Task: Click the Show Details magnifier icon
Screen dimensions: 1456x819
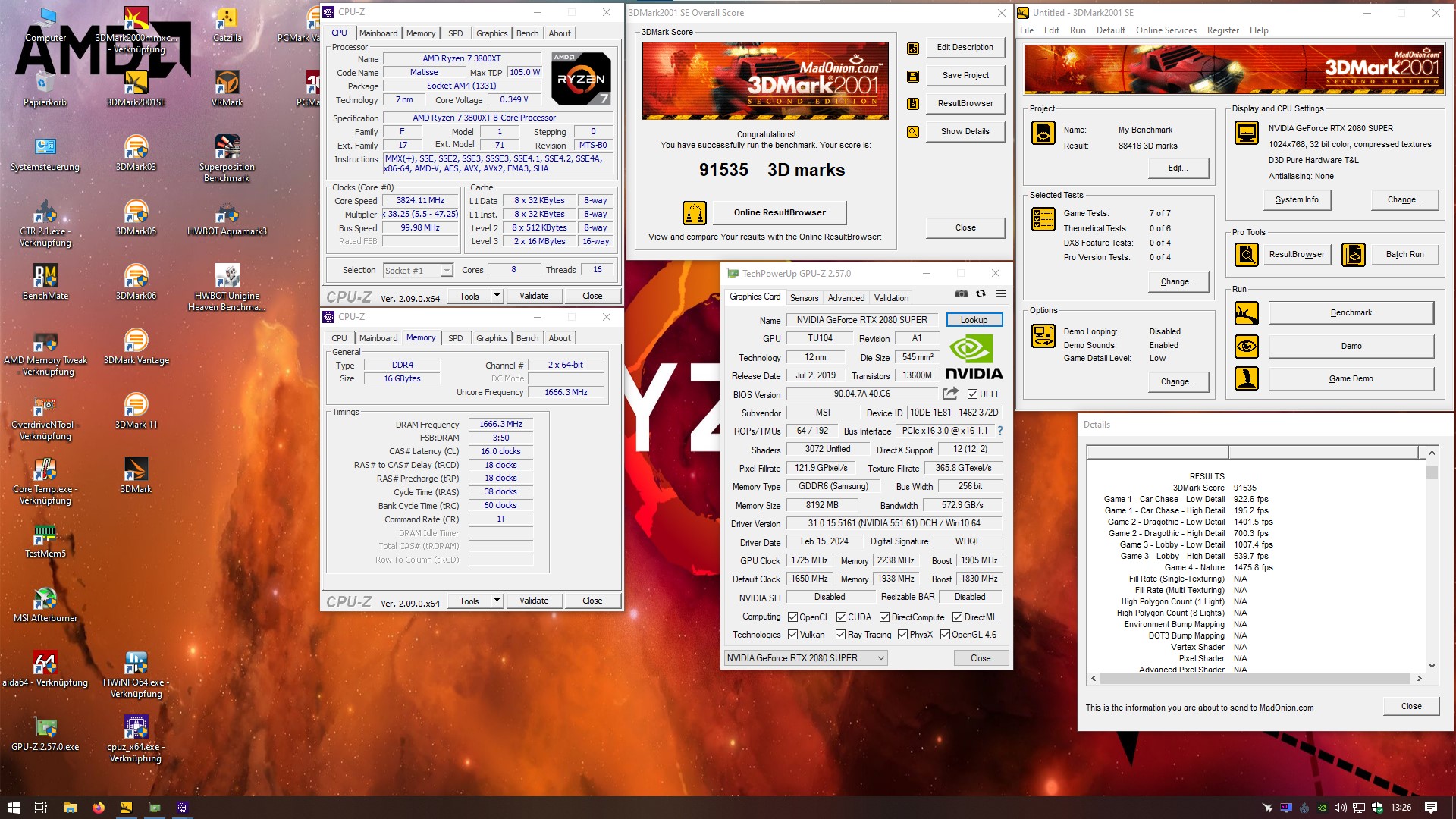Action: [913, 132]
